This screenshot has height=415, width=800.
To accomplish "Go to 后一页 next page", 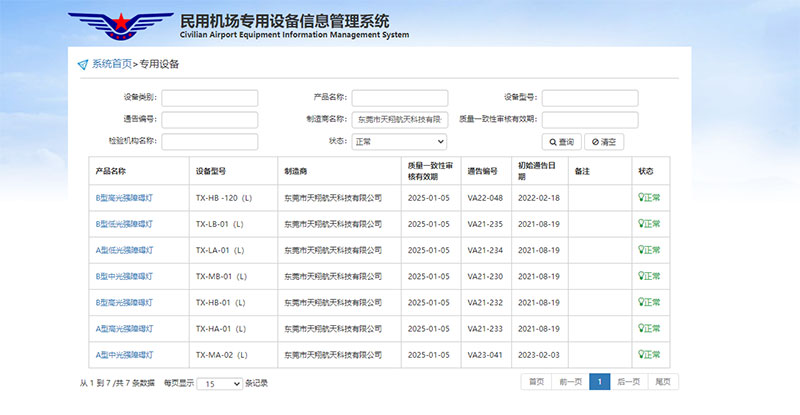I will coord(628,382).
